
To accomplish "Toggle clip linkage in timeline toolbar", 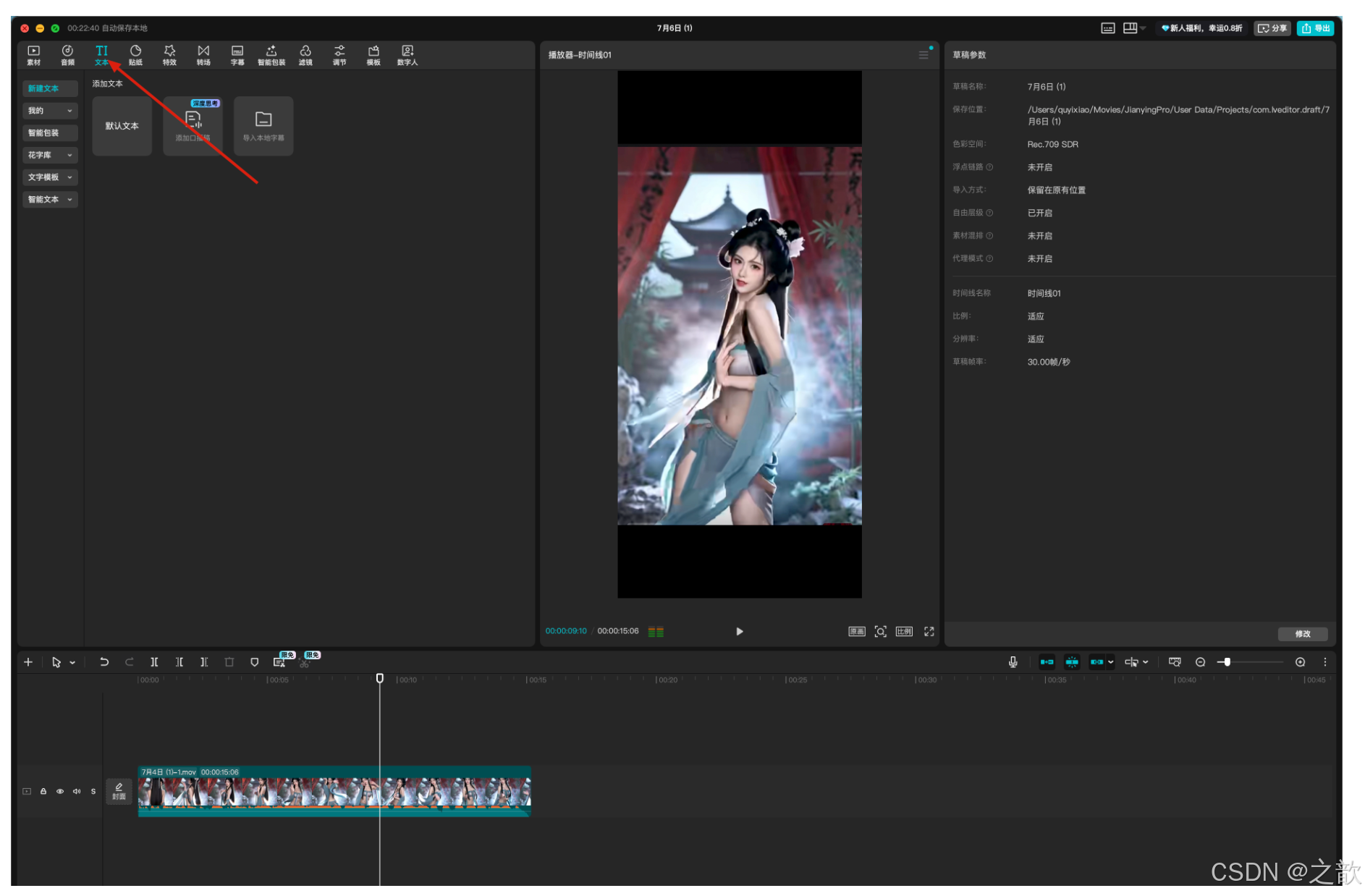I will tap(1097, 662).
